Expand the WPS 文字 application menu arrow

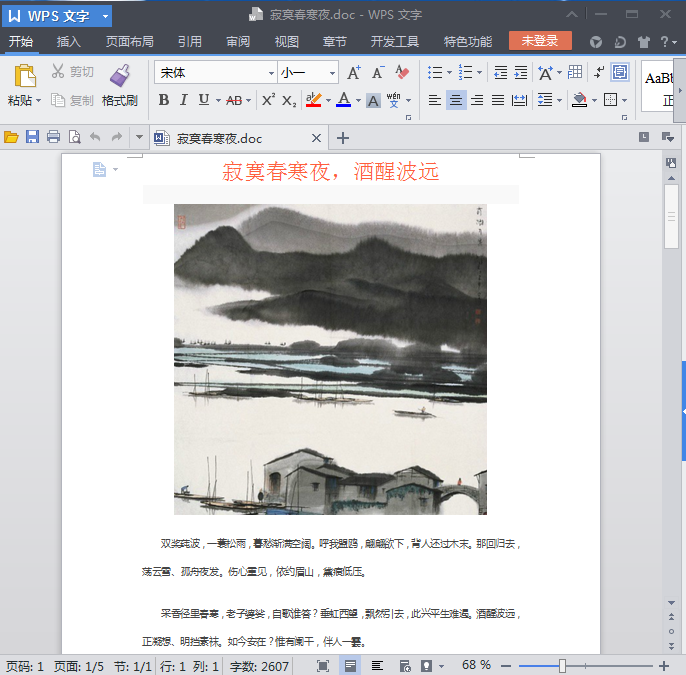click(x=105, y=17)
